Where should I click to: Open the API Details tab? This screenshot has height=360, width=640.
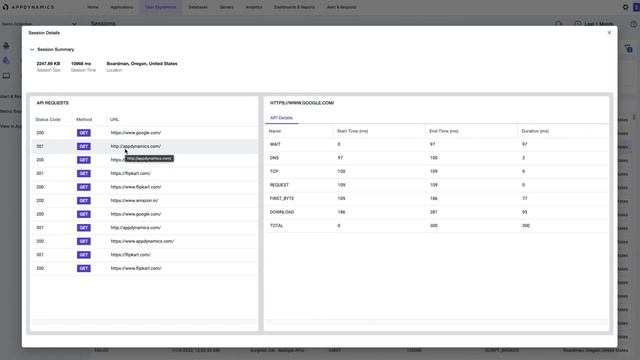click(x=281, y=118)
